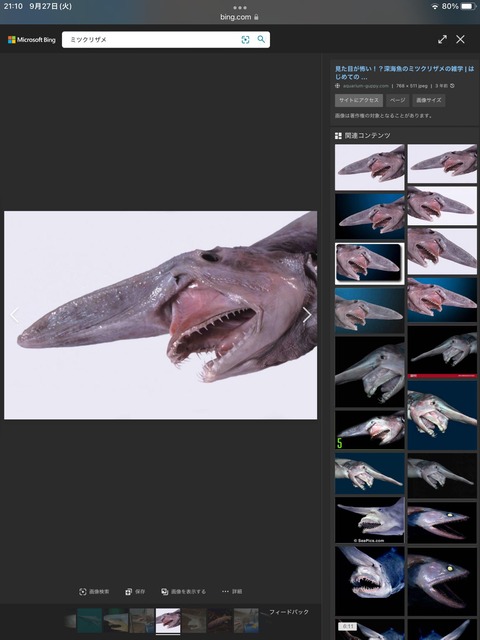Open visual search camera icon in search box
This screenshot has height=640, width=480.
tap(245, 40)
